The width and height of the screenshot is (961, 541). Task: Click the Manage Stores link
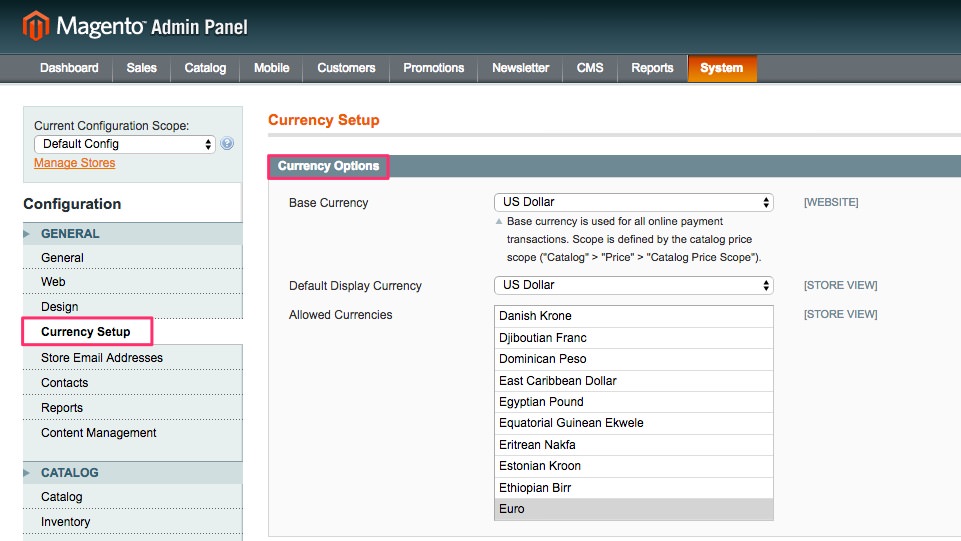point(75,163)
